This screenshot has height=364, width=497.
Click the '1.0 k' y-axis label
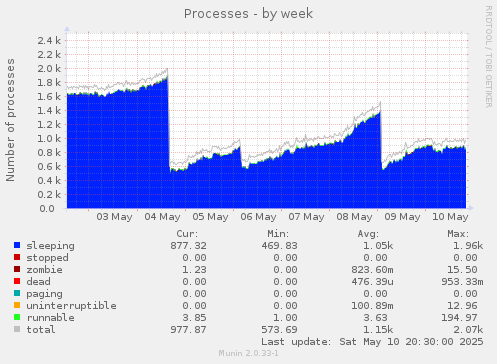tap(49, 139)
